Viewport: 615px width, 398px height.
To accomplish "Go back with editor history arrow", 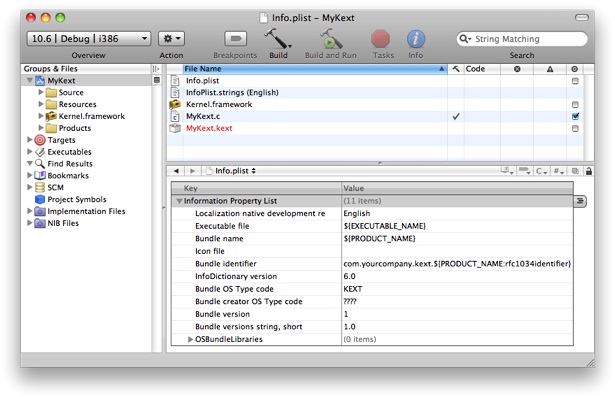I will click(176, 171).
